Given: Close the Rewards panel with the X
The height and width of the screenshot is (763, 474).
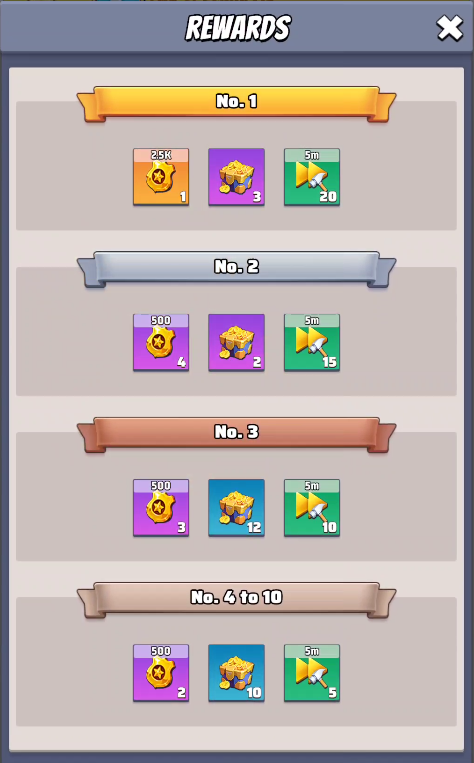Looking at the screenshot, I should pyautogui.click(x=450, y=28).
